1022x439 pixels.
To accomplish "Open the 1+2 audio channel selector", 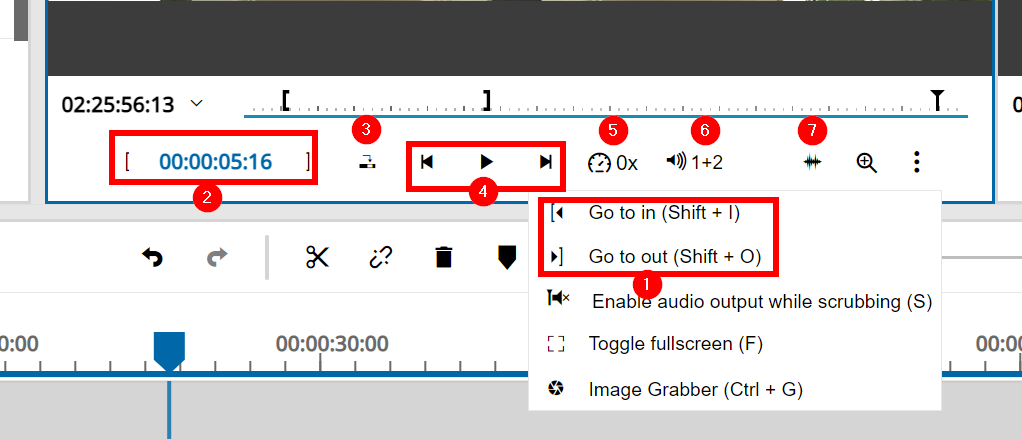I will pos(694,162).
